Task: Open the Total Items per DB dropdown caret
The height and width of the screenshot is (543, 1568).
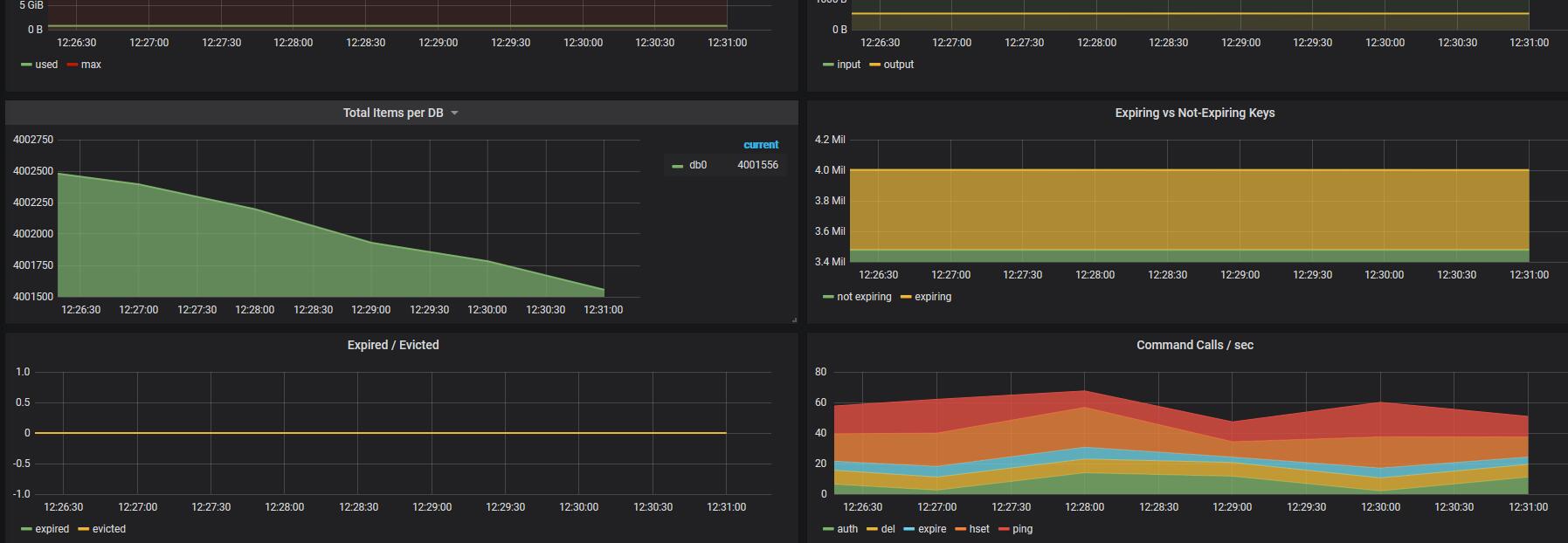Action: point(454,113)
